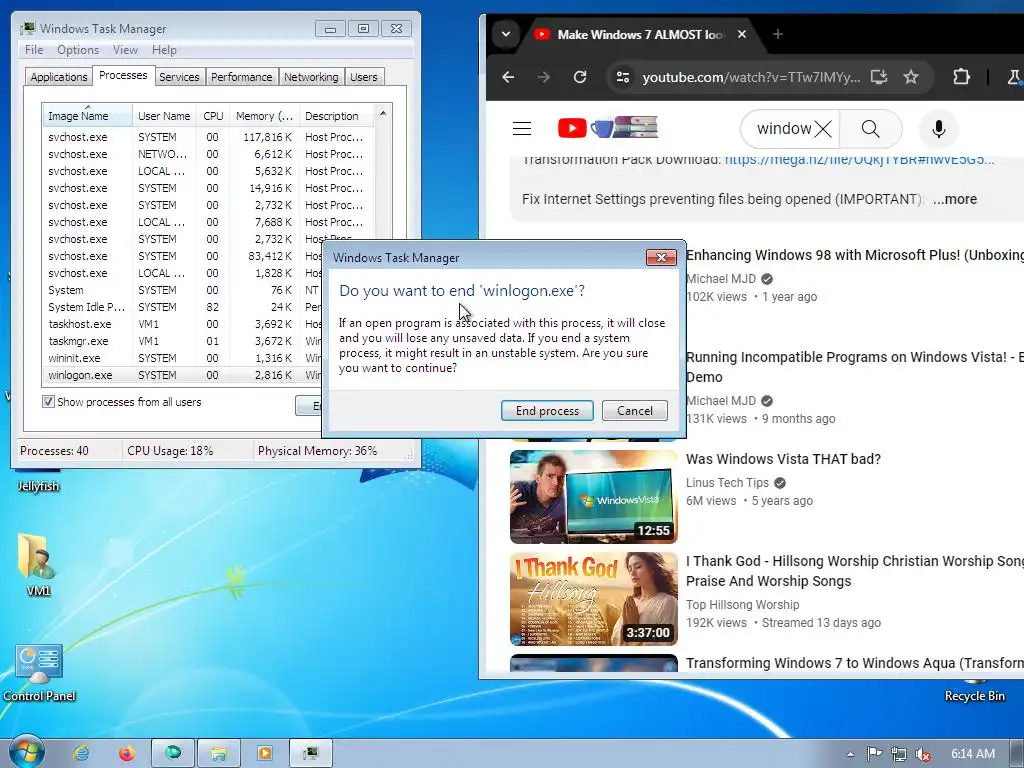Clear the YouTube search box
Viewport: 1024px width, 768px height.
[x=823, y=129]
